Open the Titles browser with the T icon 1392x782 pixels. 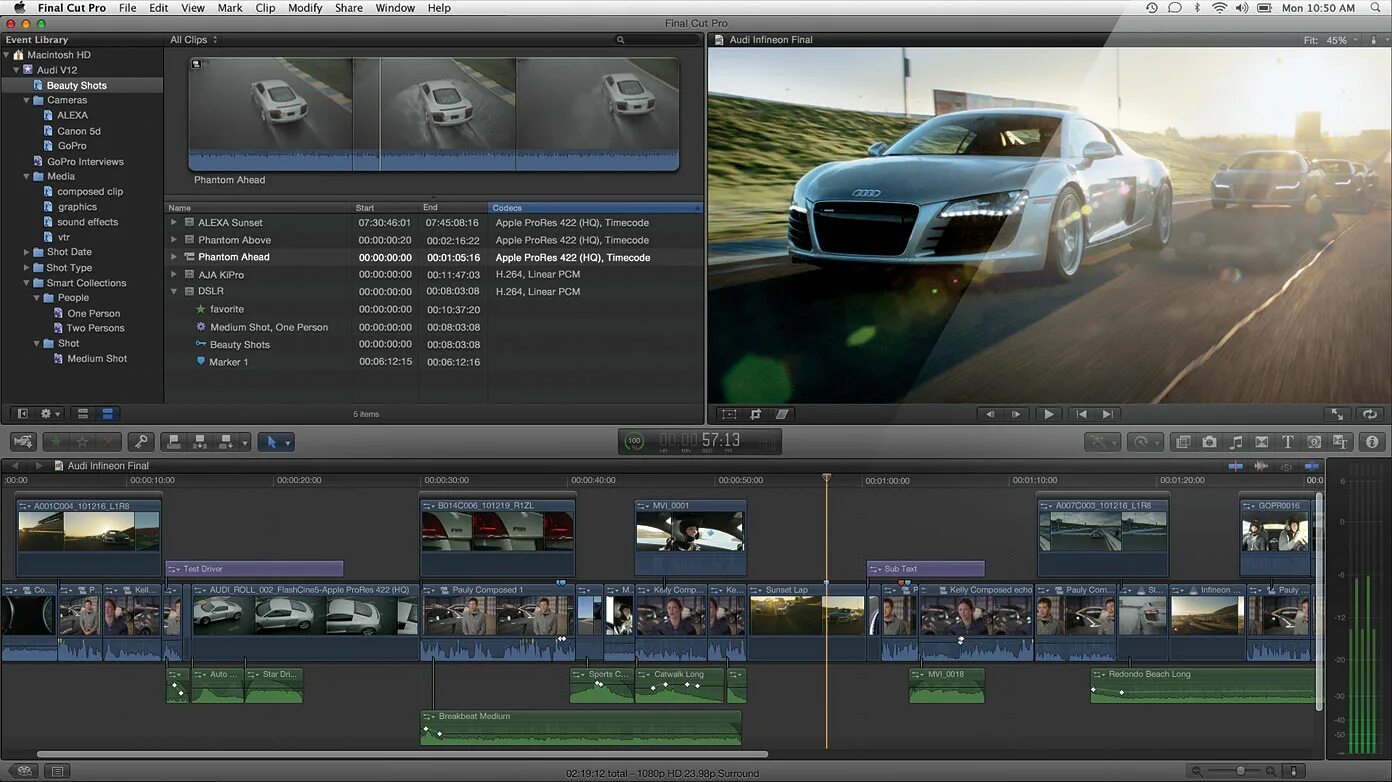1288,442
